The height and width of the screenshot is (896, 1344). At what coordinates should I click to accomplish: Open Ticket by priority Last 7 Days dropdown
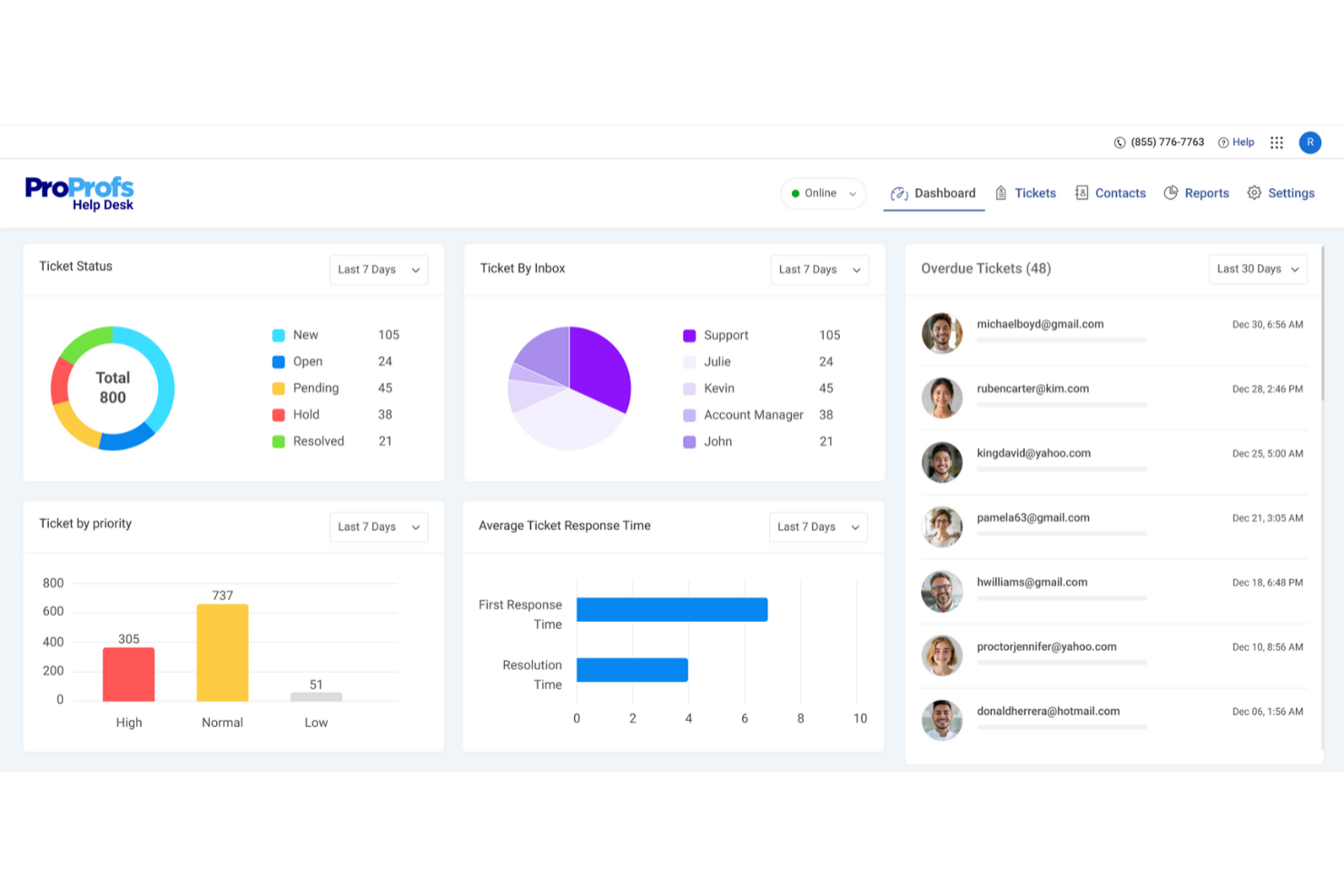coord(379,527)
